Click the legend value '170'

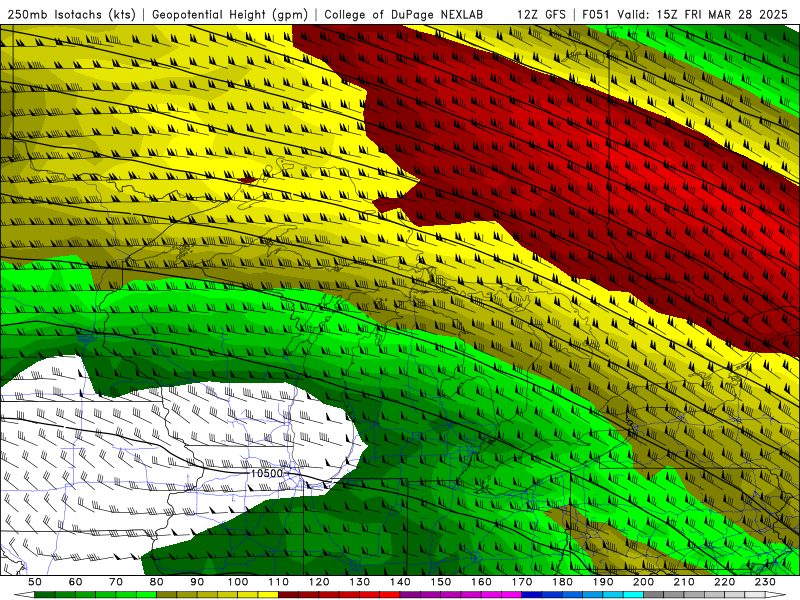pos(522,582)
